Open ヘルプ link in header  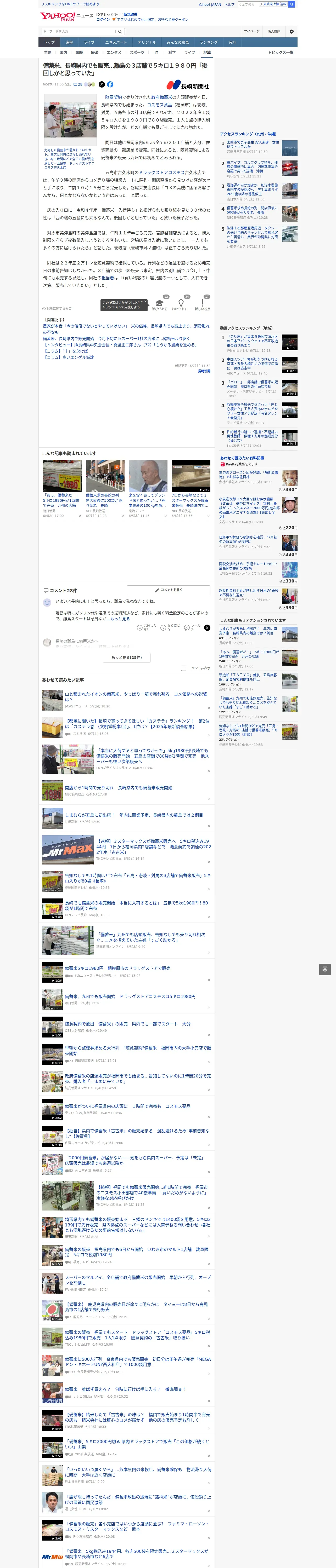click(229, 4)
